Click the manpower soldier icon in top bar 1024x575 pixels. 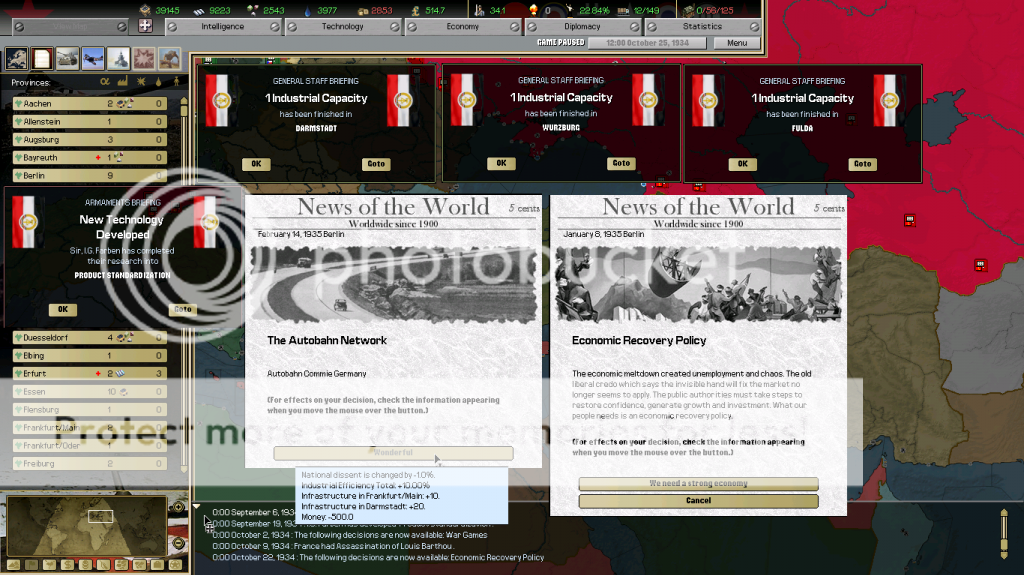(479, 10)
